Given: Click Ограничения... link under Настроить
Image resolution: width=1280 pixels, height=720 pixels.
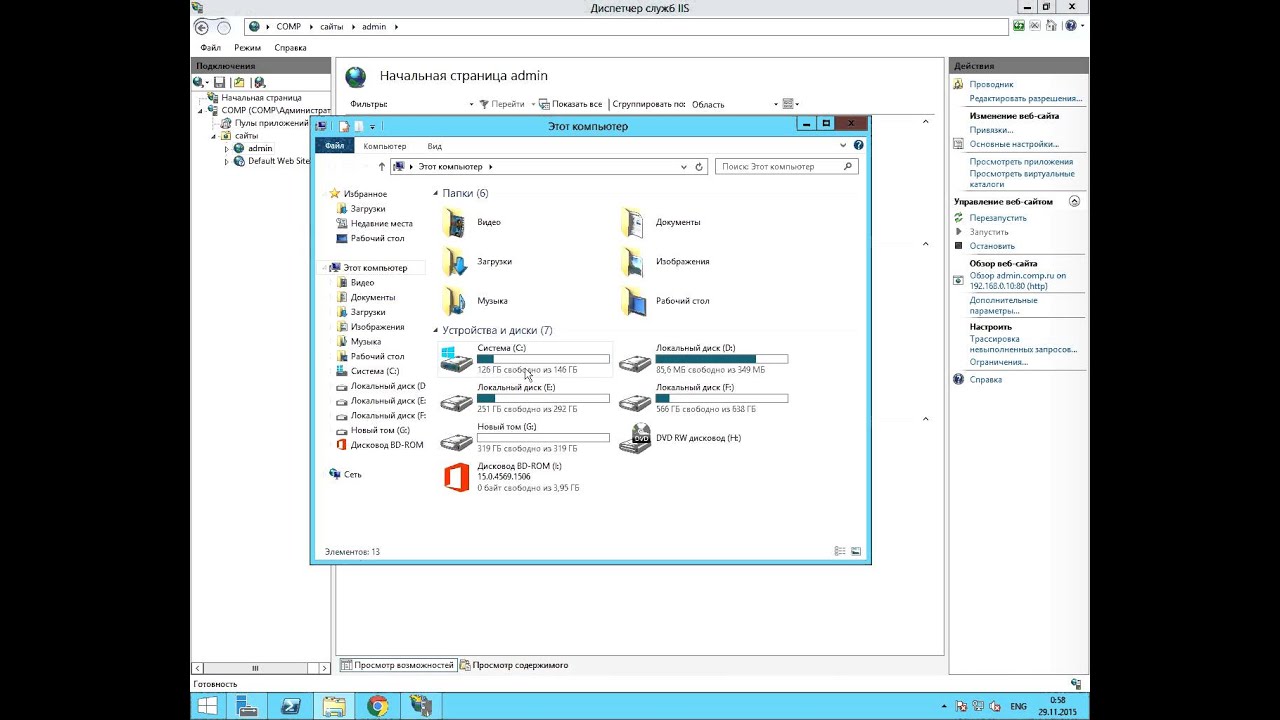Looking at the screenshot, I should click(998, 362).
